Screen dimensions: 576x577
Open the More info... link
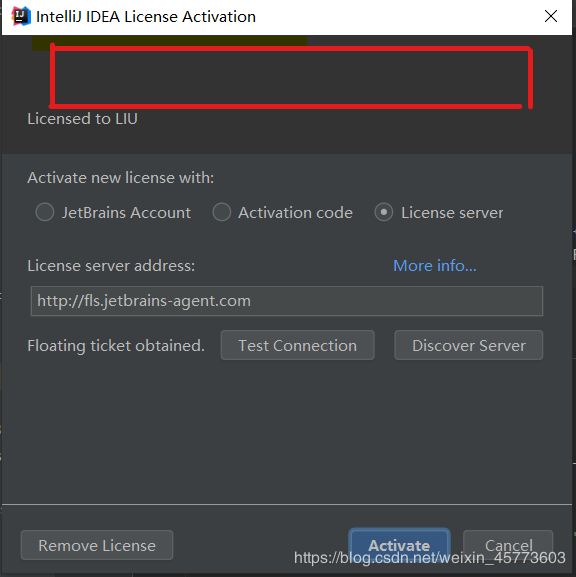435,265
